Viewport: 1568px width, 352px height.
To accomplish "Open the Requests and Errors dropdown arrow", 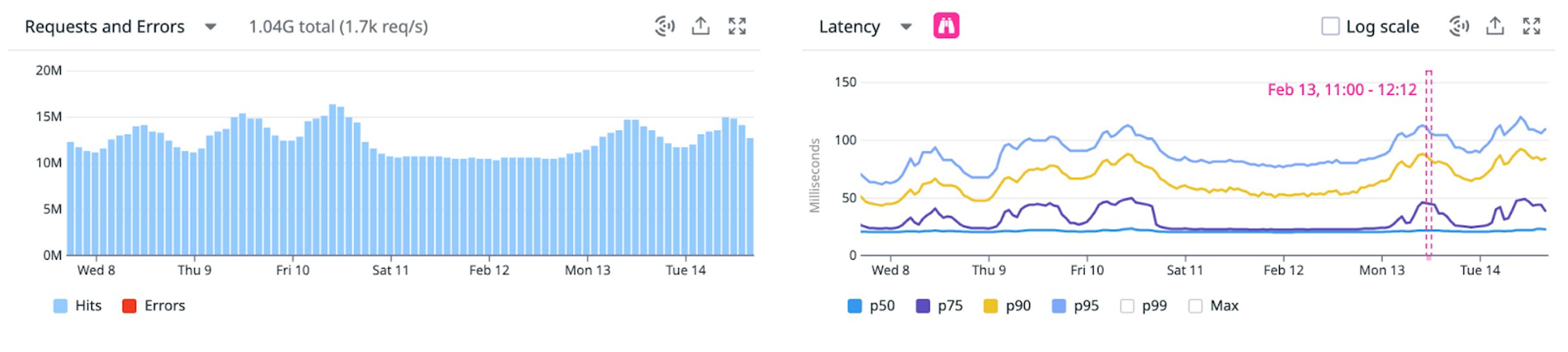I will 210,27.
